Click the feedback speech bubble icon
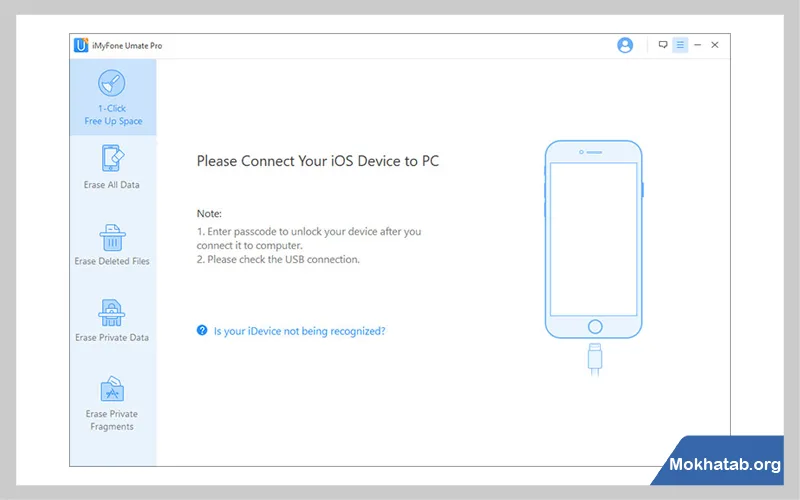800x500 pixels. (663, 45)
